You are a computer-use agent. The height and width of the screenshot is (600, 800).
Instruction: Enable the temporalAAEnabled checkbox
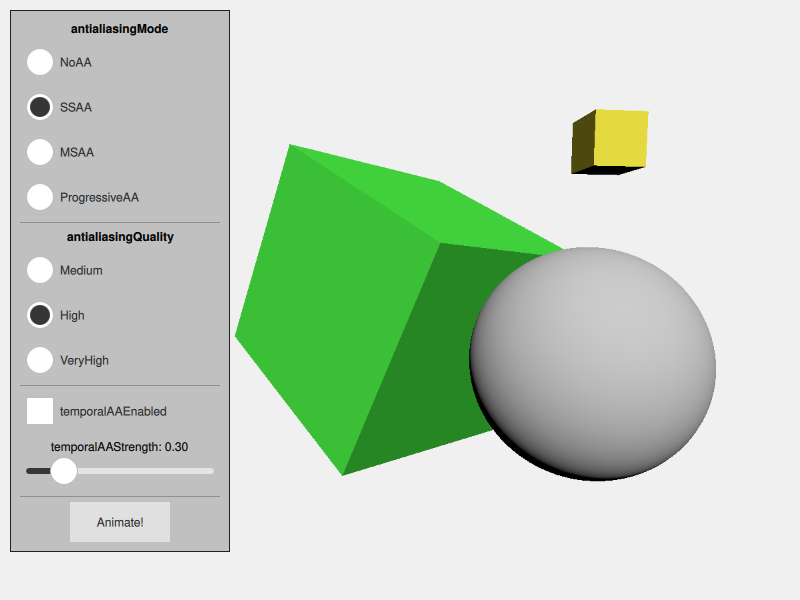point(40,411)
